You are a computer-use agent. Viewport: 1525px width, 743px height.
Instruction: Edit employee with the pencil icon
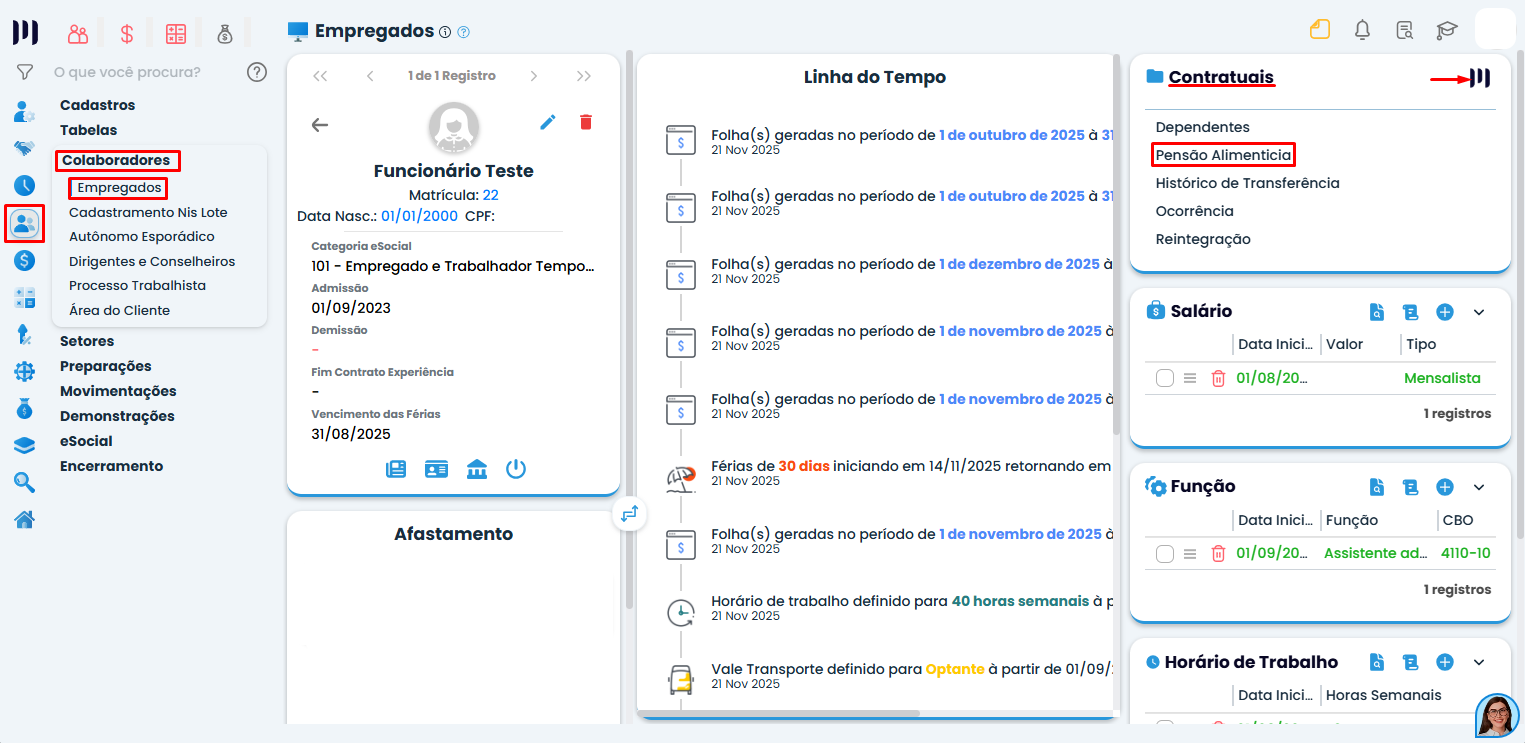(x=547, y=122)
